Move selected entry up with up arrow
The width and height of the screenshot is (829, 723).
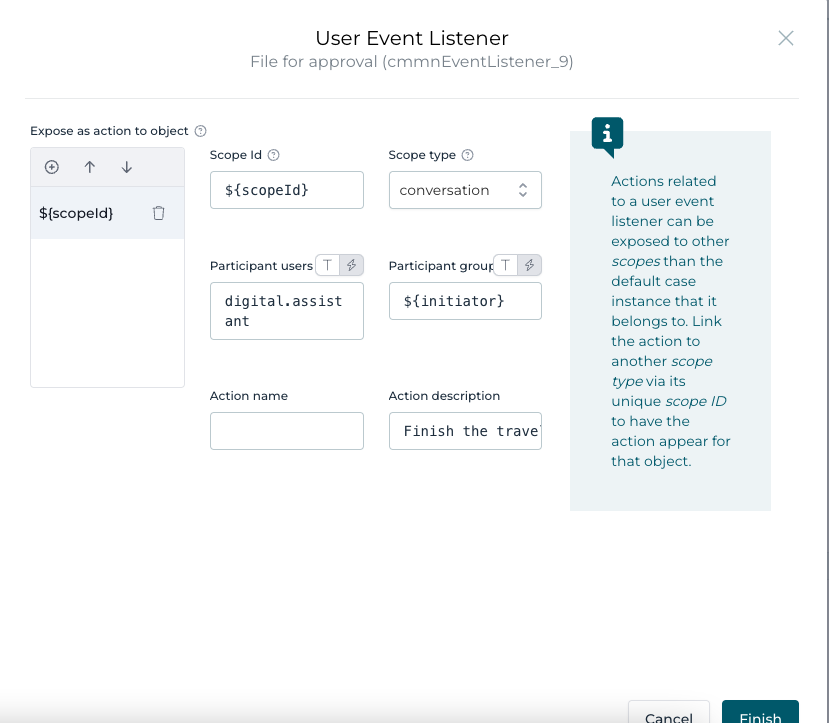click(90, 167)
